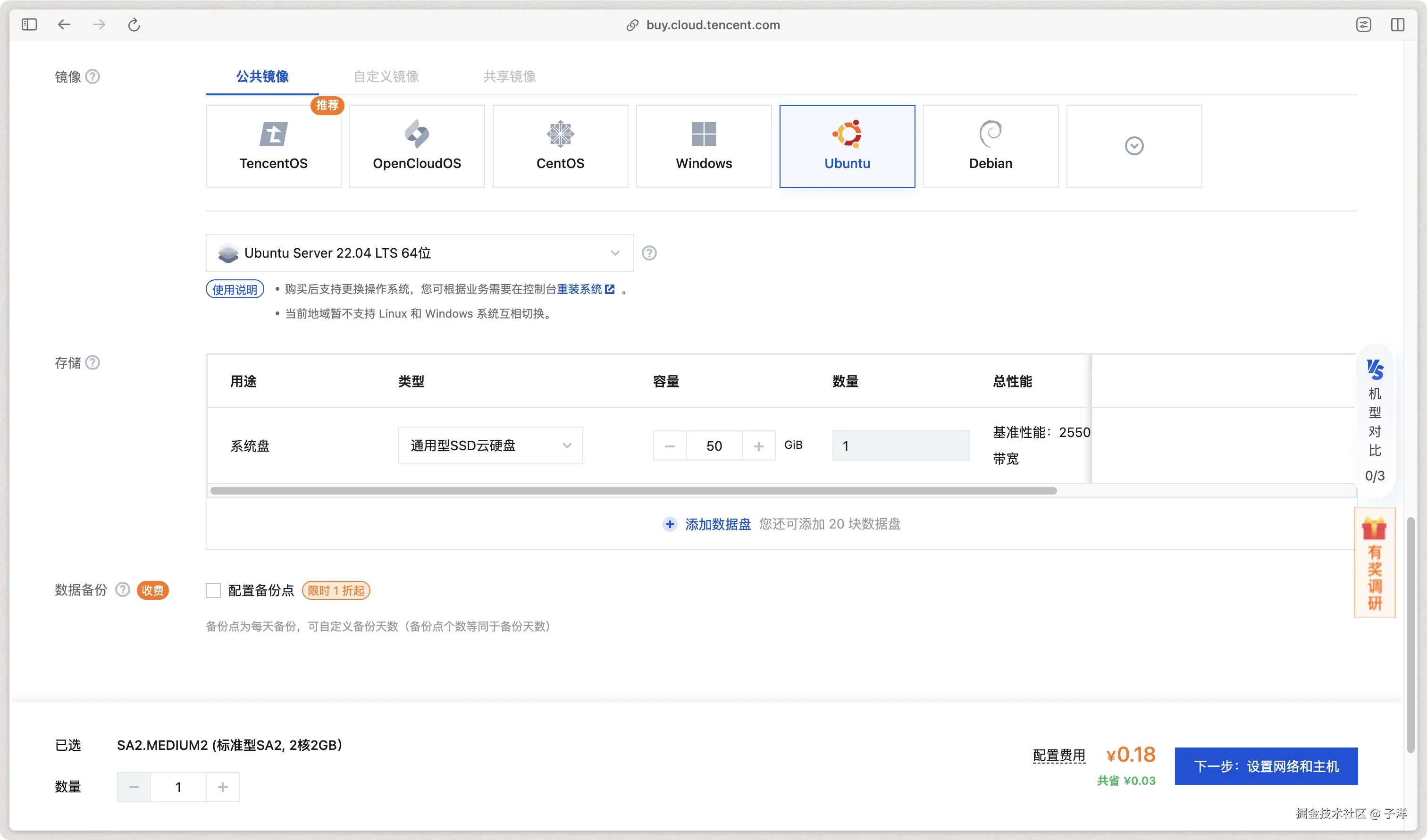Open 机型对比 comparison side widget
1427x840 pixels.
[1374, 420]
